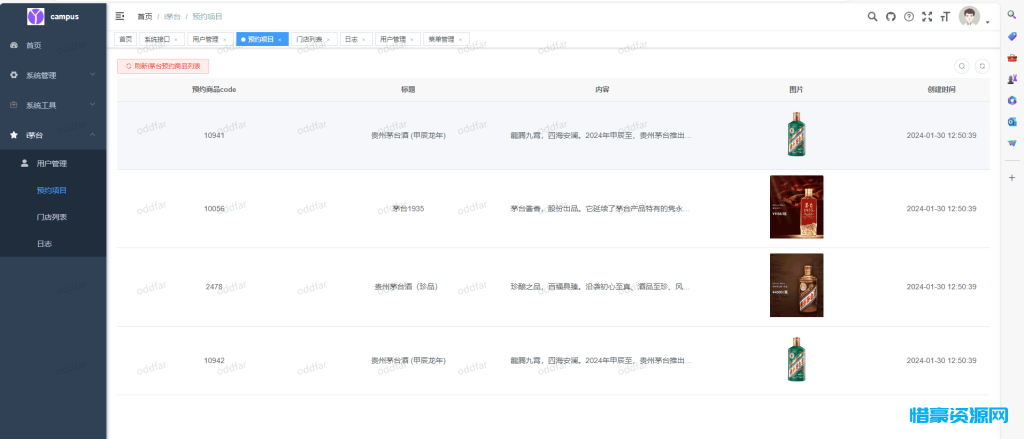Expand the 系统工具 menu chevron
This screenshot has width=1024, height=439.
[92, 105]
